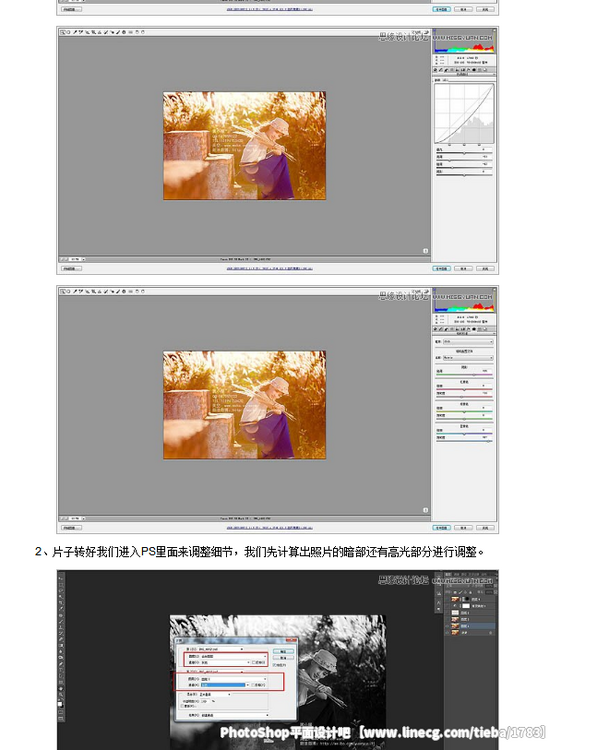Toggle Source 2 Invert checkbox in Calculations dialog
Image resolution: width=597 pixels, height=750 pixels.
click(253, 685)
